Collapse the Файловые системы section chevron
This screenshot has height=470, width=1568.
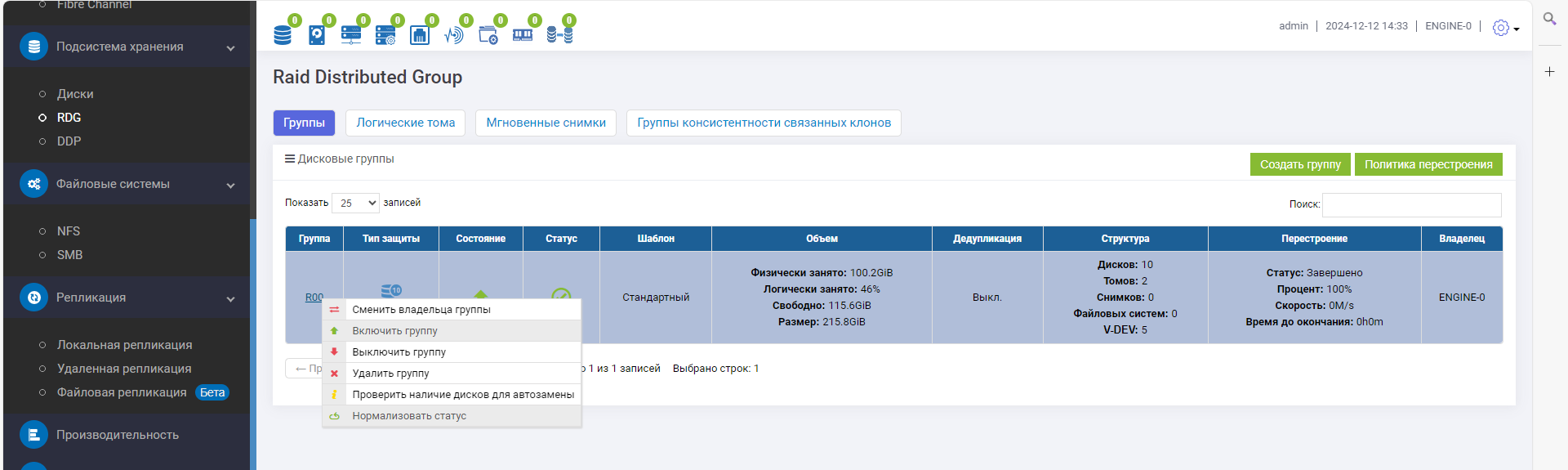click(x=230, y=186)
